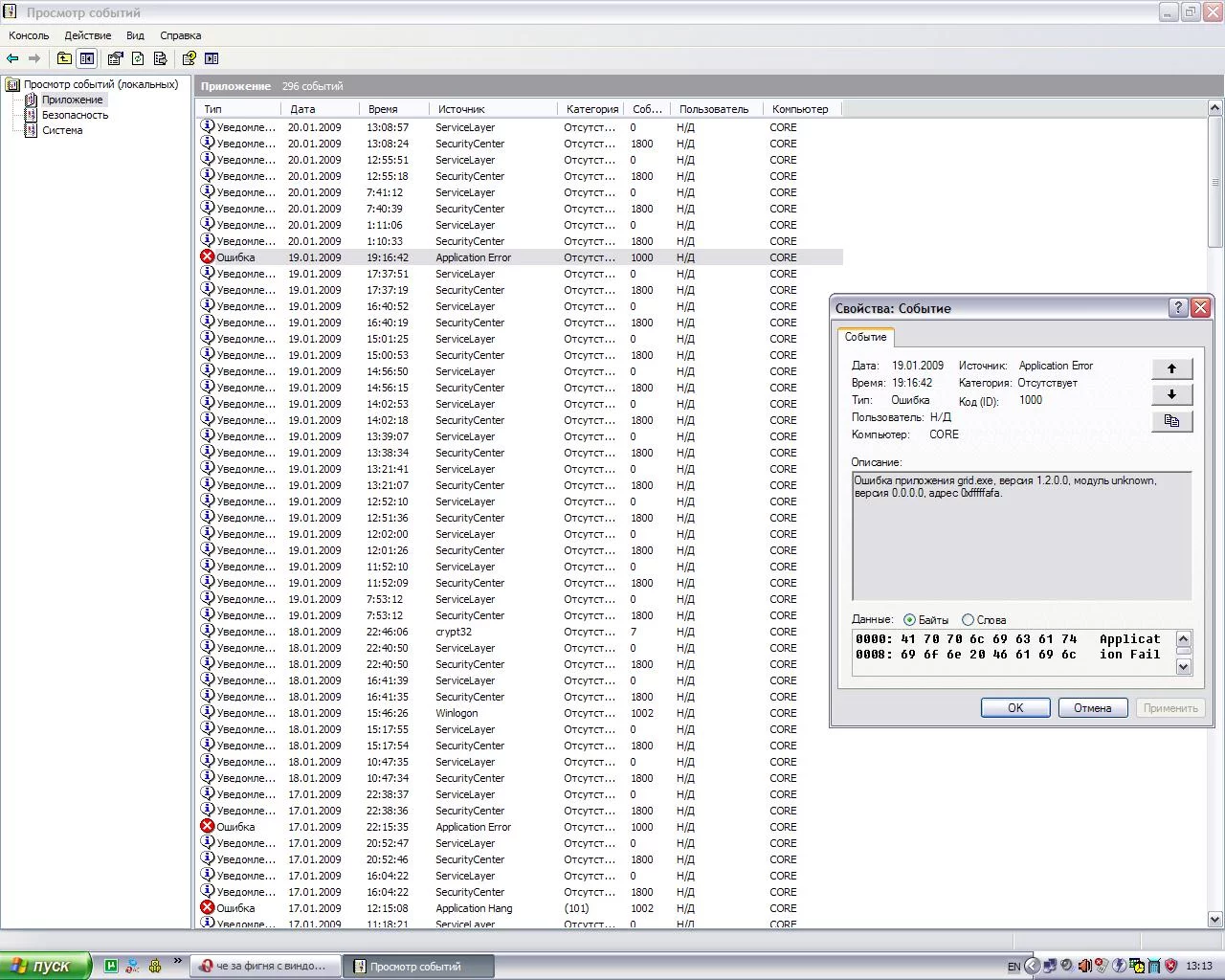Screen dimensions: 1225x980
Task: Click the Export list toolbar icon
Action: pos(161,58)
